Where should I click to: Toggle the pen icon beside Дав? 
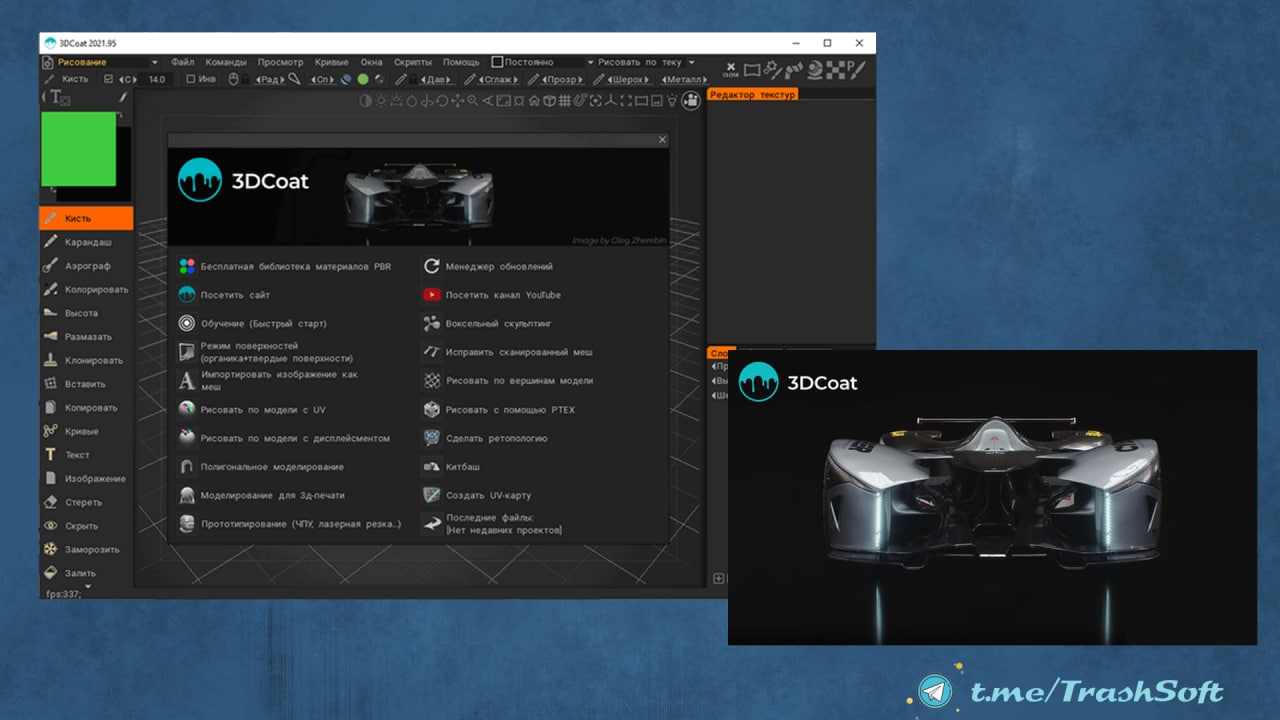[401, 79]
